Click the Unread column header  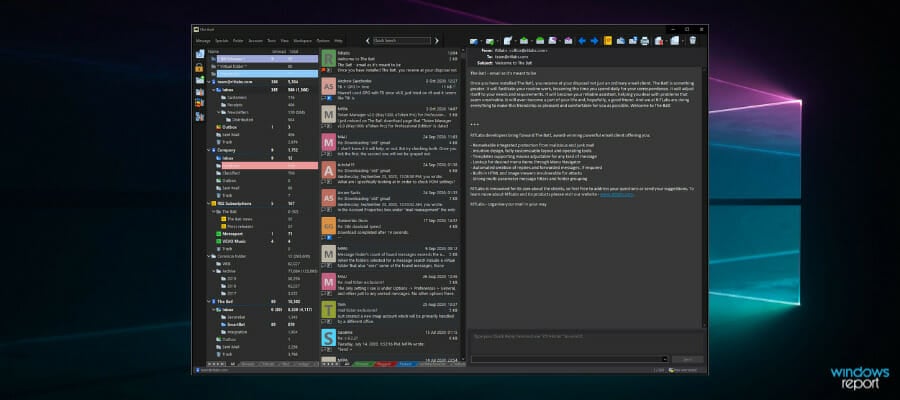pos(277,52)
